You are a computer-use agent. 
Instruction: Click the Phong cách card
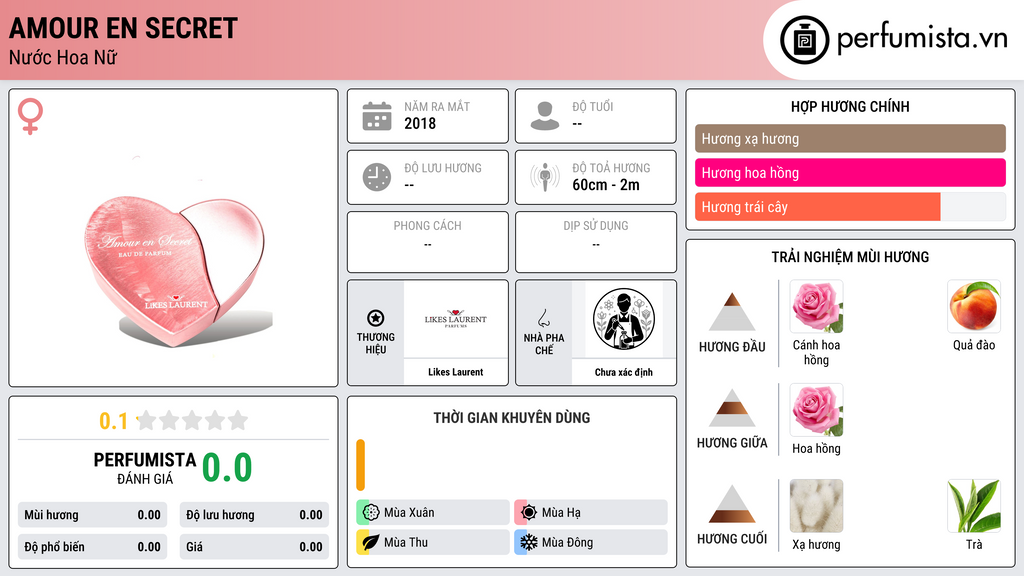click(428, 242)
